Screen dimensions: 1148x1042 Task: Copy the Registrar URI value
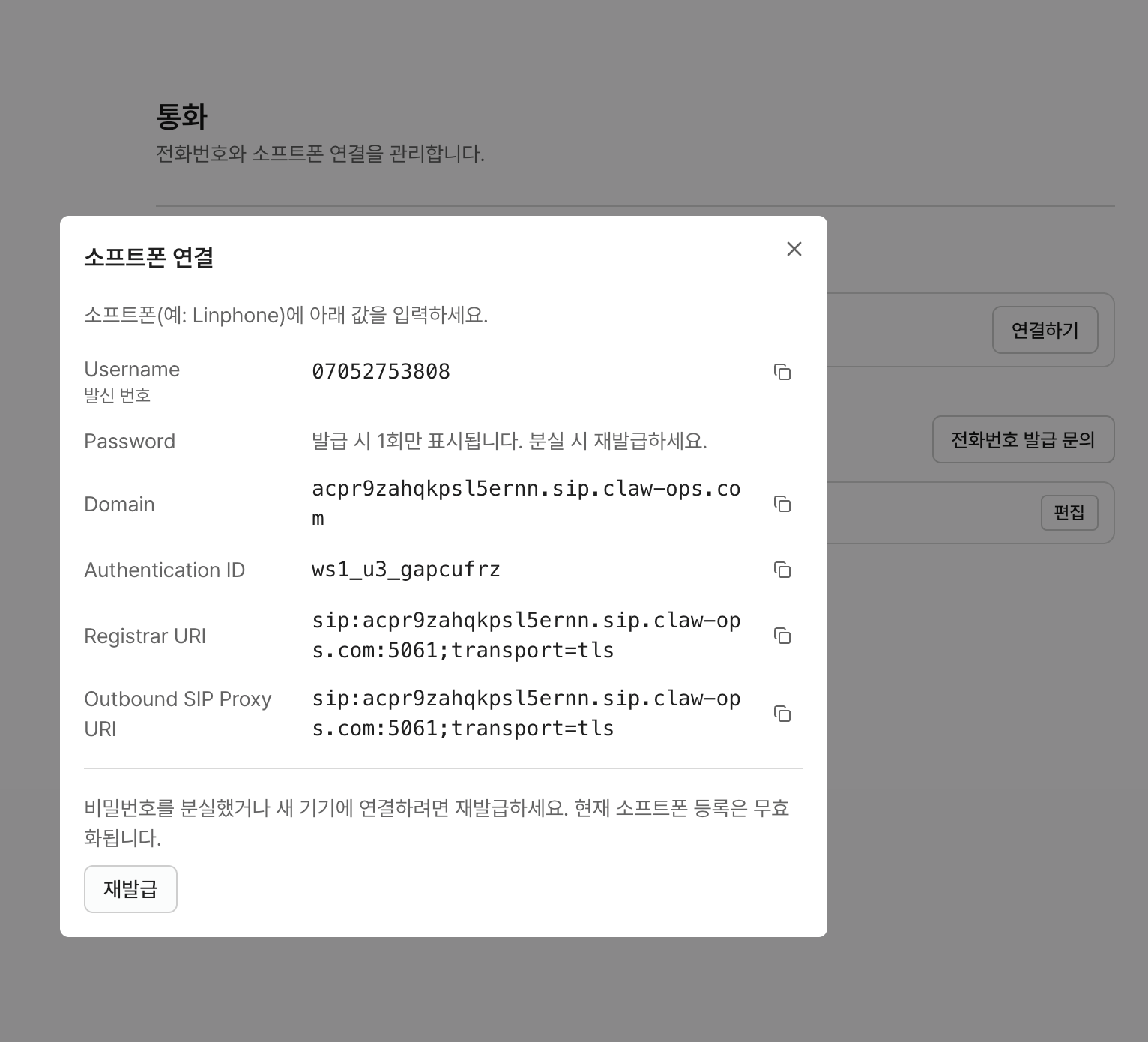782,636
